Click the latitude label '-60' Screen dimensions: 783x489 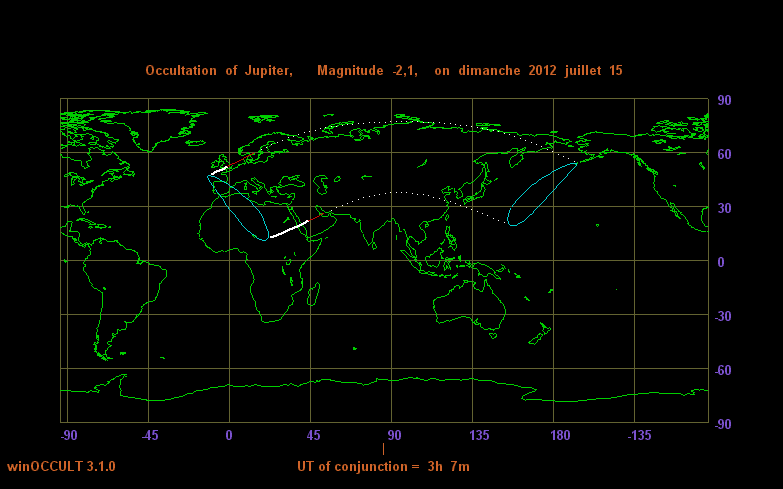tap(723, 370)
